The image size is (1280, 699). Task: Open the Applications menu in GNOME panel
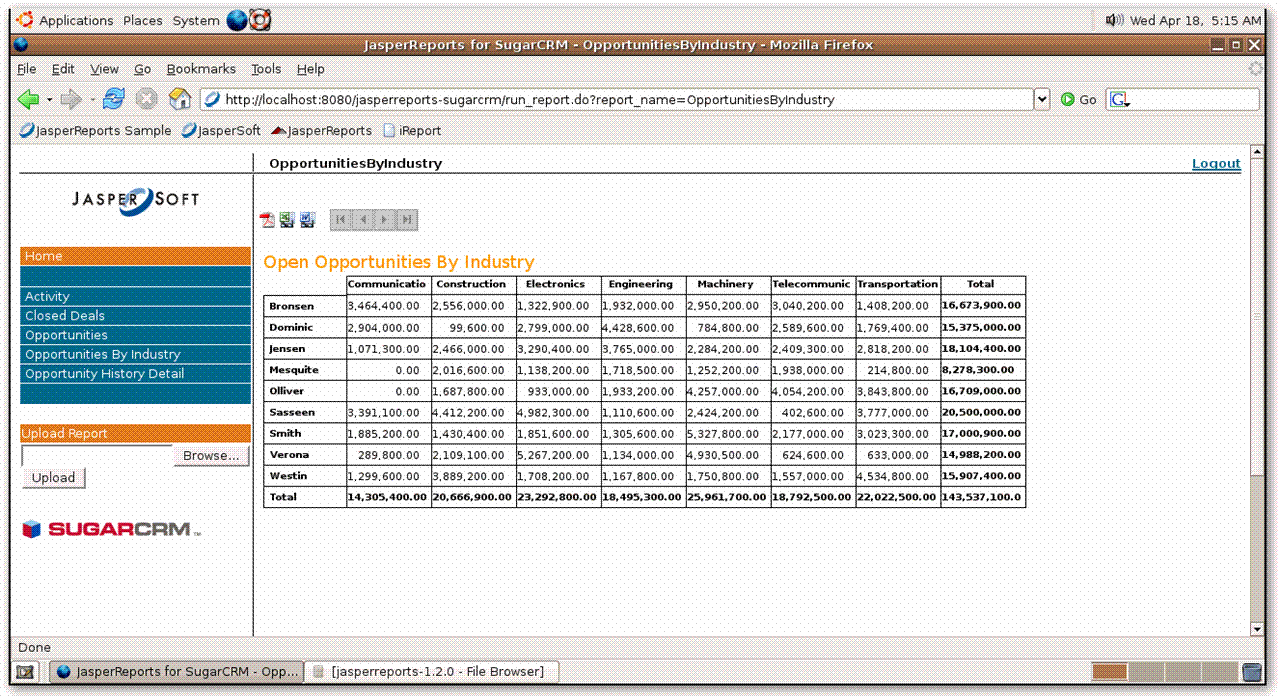(x=66, y=20)
